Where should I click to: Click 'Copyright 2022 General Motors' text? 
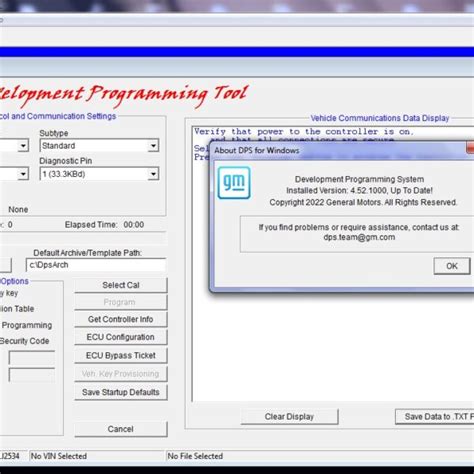click(x=325, y=202)
